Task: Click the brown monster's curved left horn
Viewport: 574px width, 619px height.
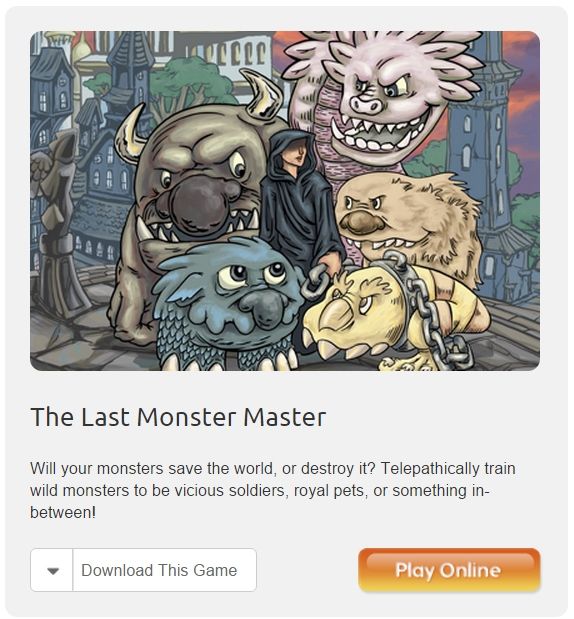Action: (x=131, y=134)
